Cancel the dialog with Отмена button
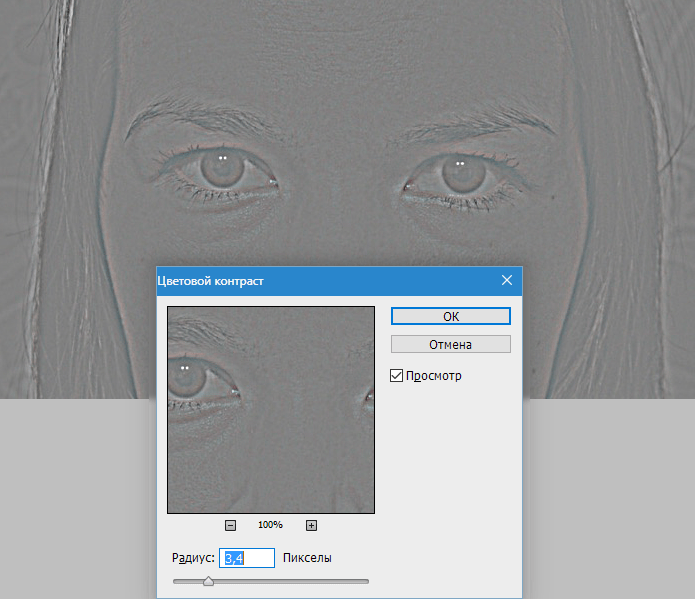Viewport: 695px width, 599px height. click(x=451, y=345)
